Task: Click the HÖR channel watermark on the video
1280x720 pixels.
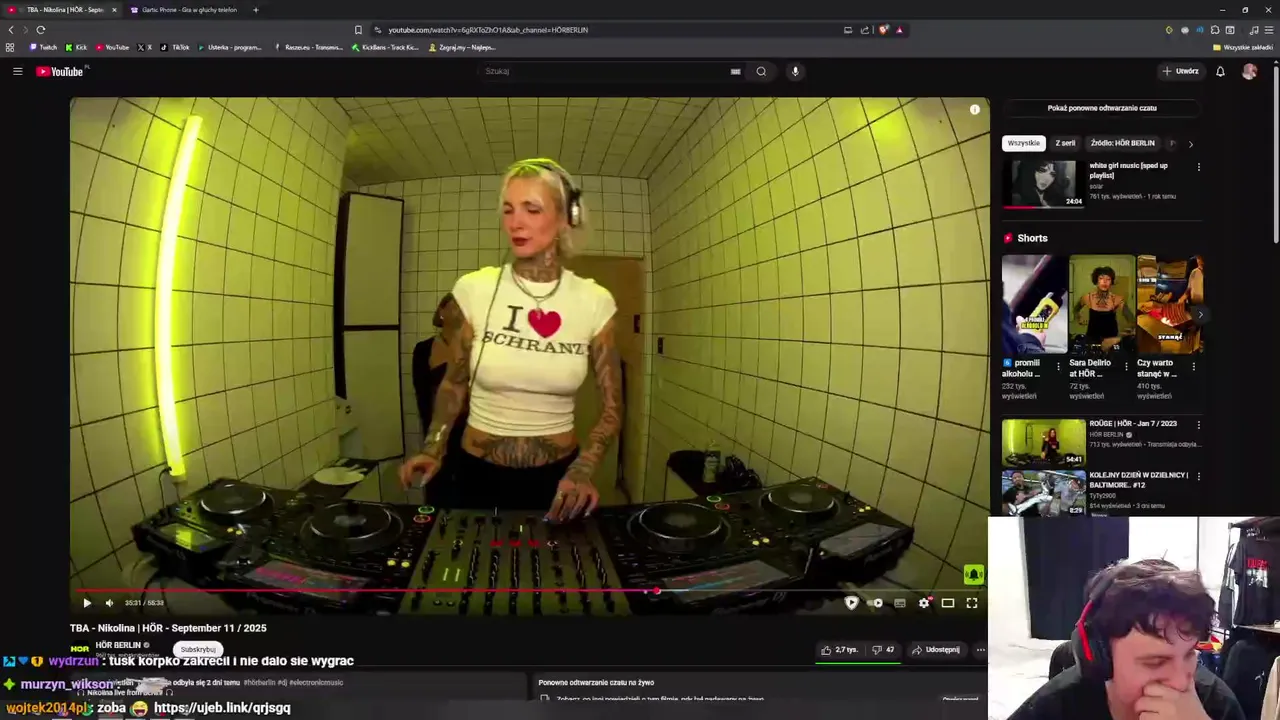Action: click(x=973, y=575)
